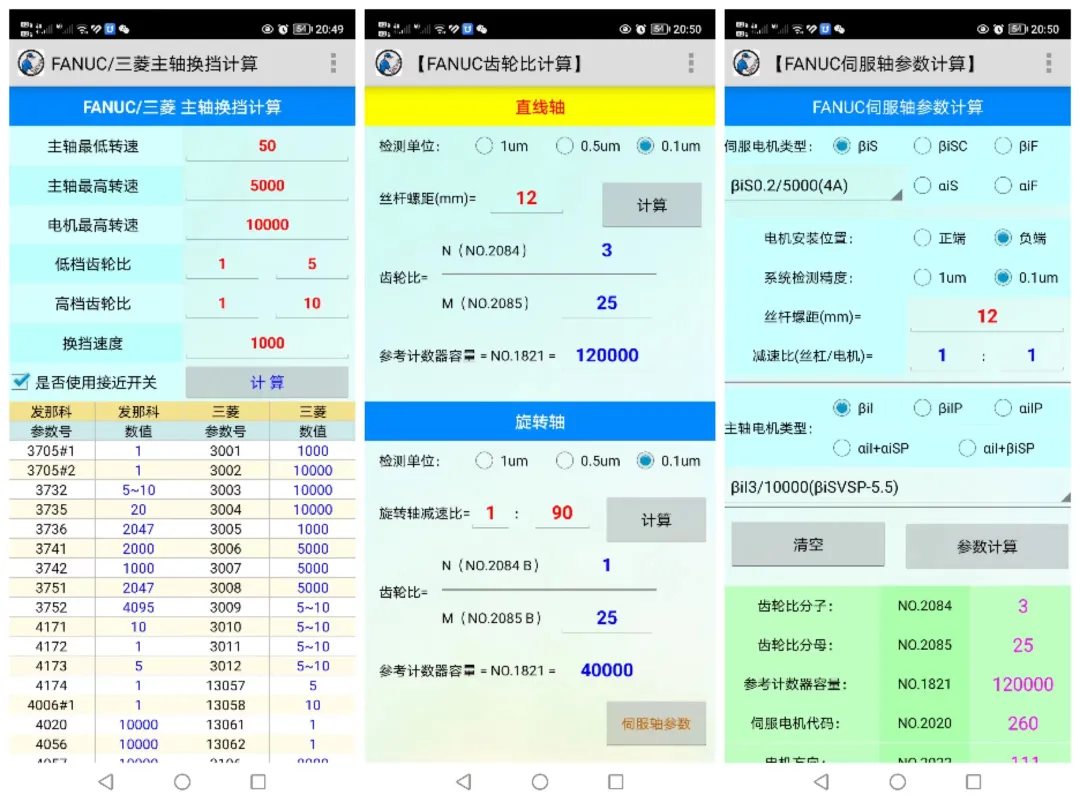Edit 旋转轴减速比 field showing 90
Viewport: 1080px width, 810px height.
coord(562,513)
